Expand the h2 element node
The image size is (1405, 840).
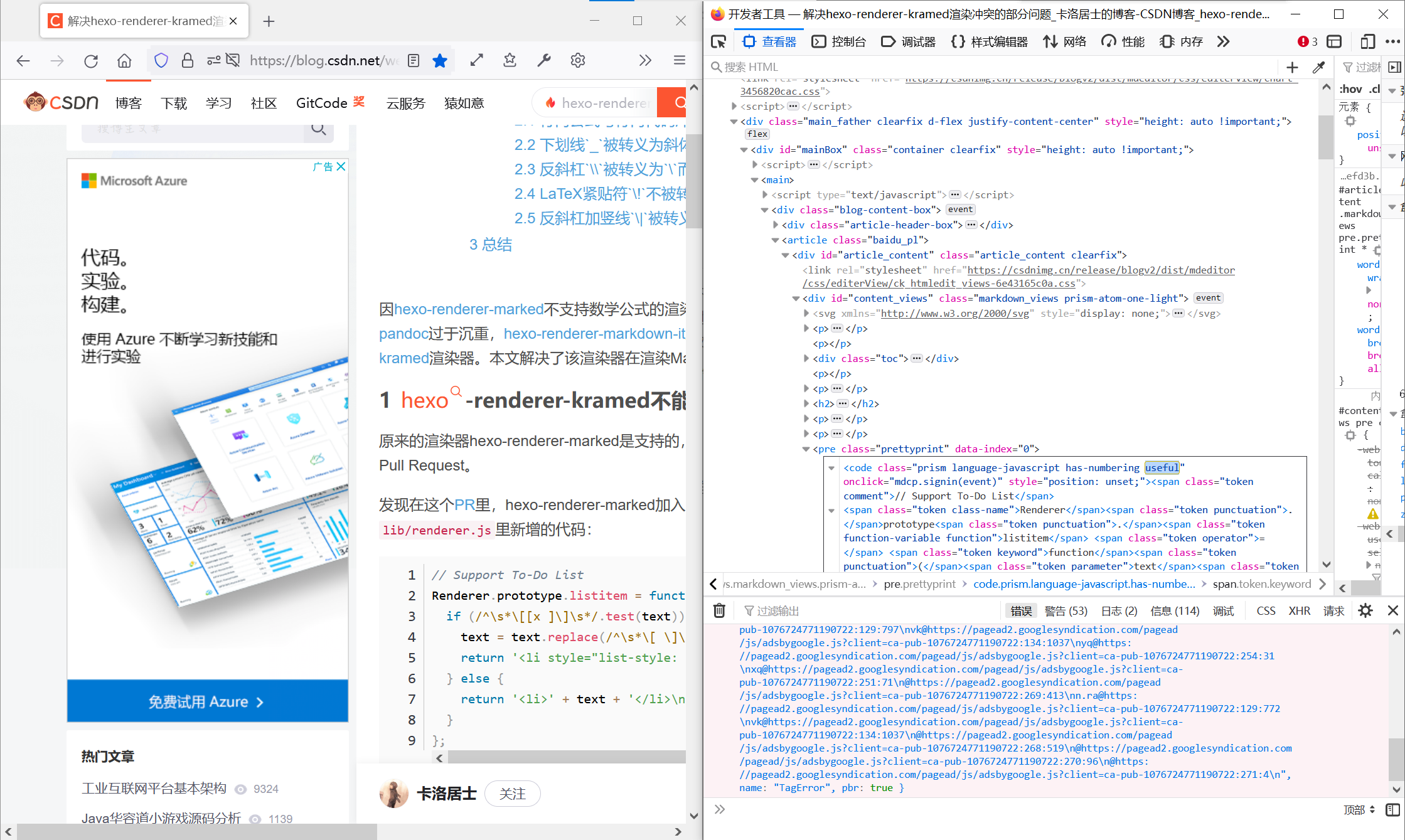[807, 404]
